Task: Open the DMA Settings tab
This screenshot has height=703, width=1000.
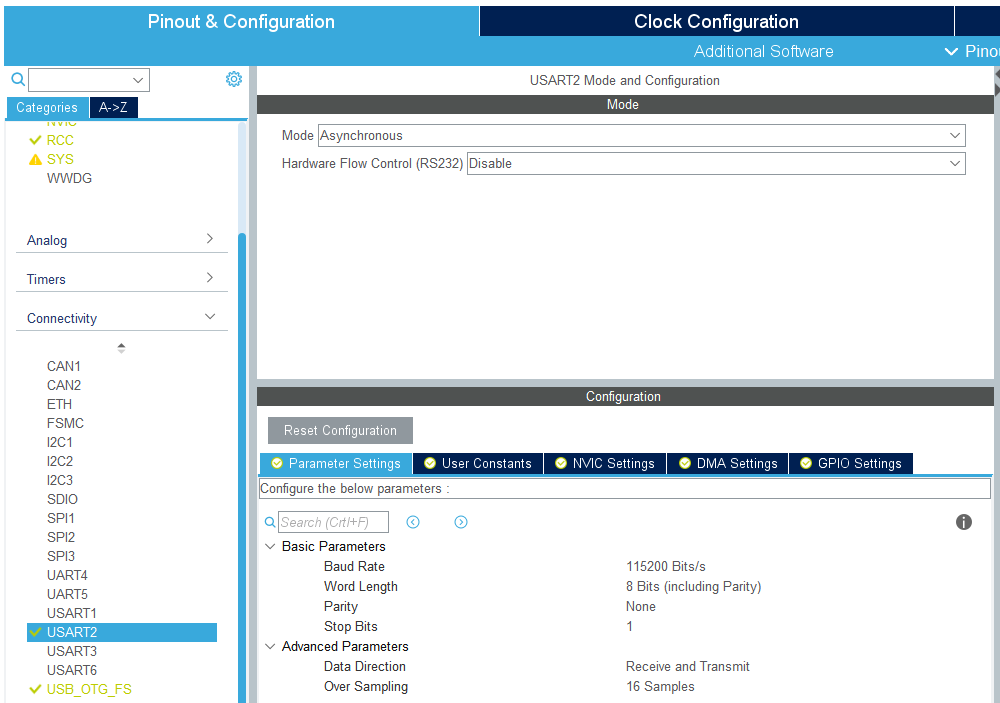Action: tap(728, 464)
